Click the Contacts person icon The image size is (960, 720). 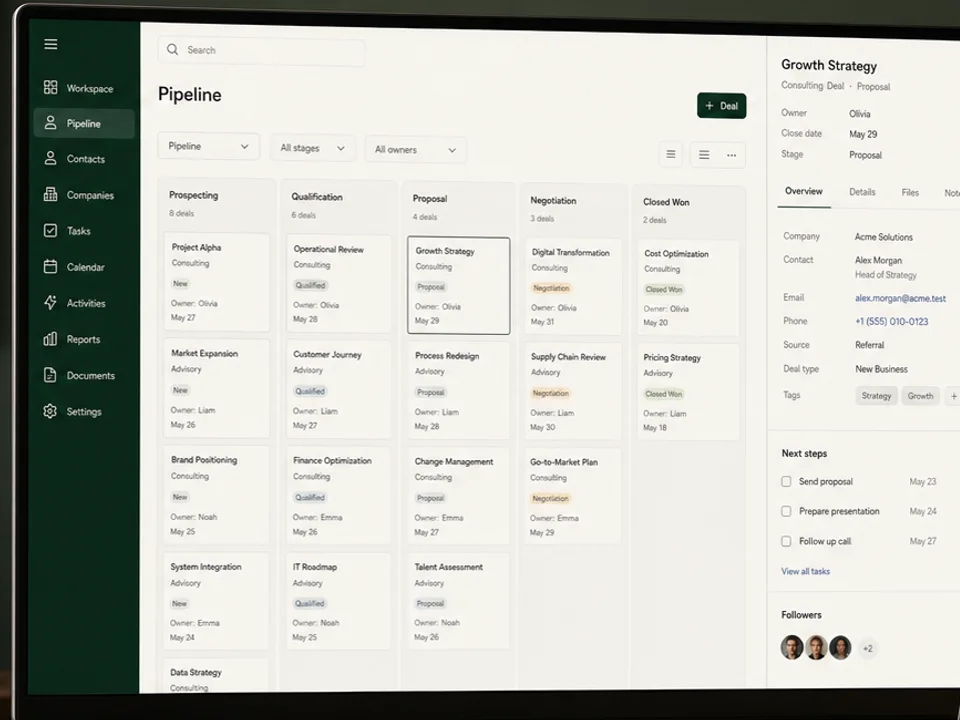coord(51,159)
